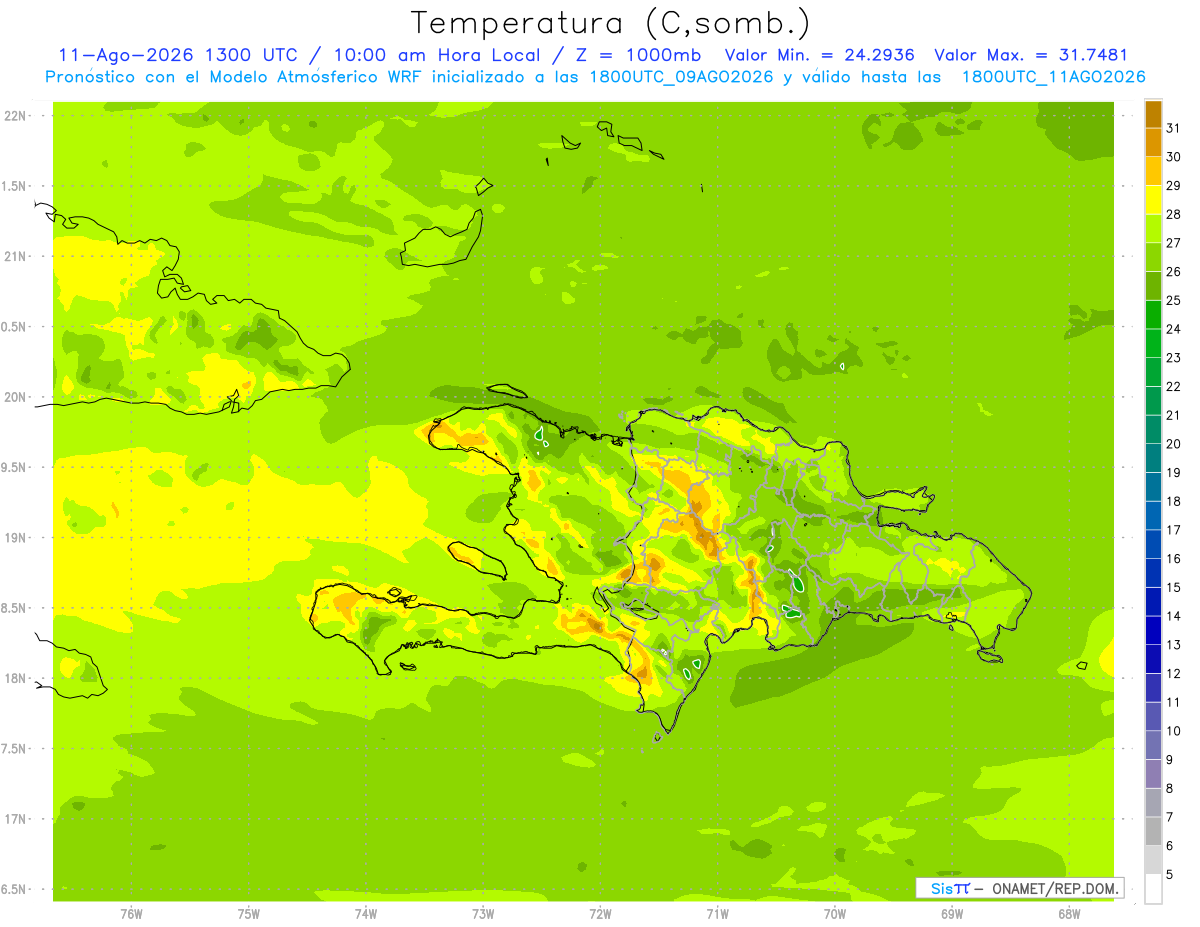The width and height of the screenshot is (1200, 927).
Task: Click the '21N' latitude label
Action: (x=15, y=256)
